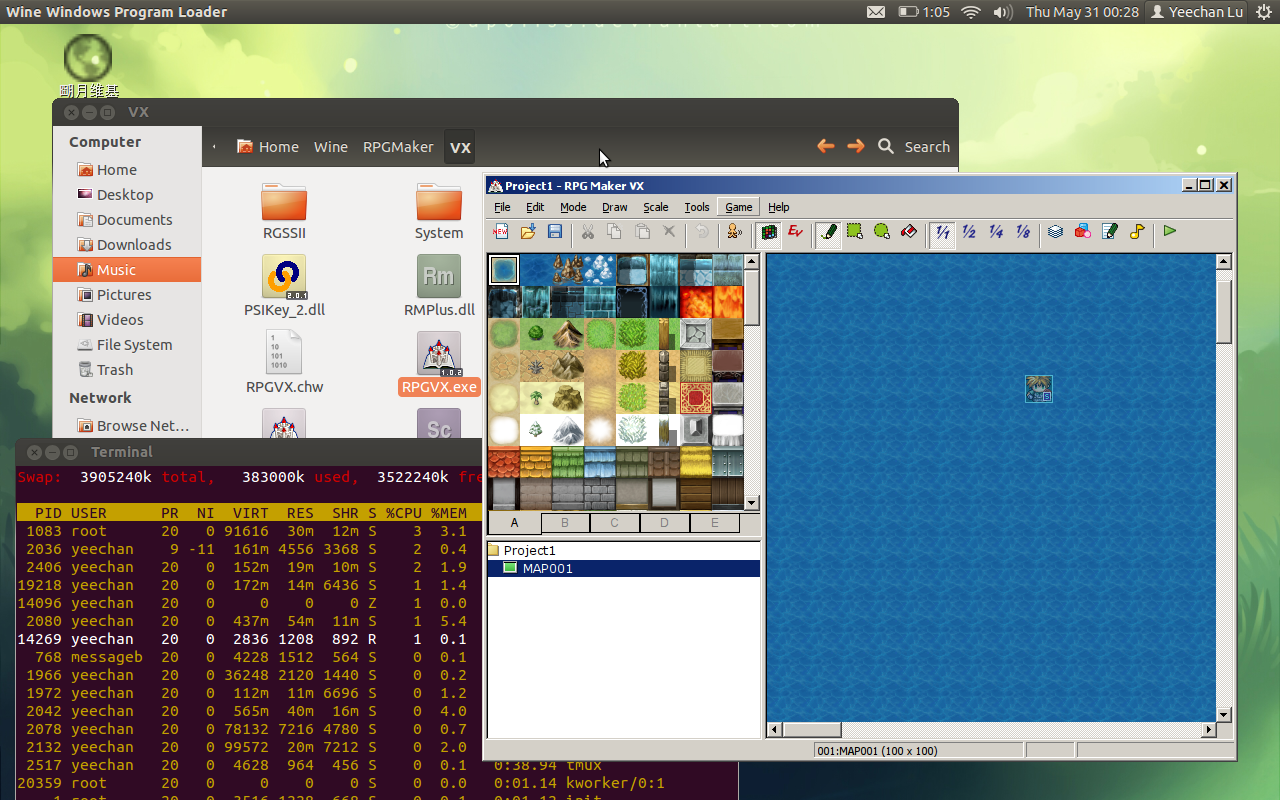
Task: Click the tile palette scroll-down arrow
Action: coord(752,503)
